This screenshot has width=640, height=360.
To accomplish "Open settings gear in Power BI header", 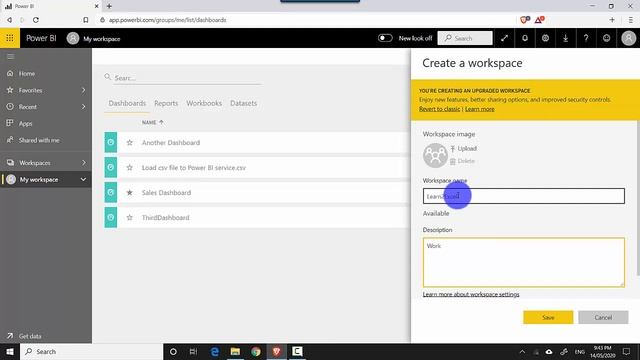I will (x=545, y=38).
